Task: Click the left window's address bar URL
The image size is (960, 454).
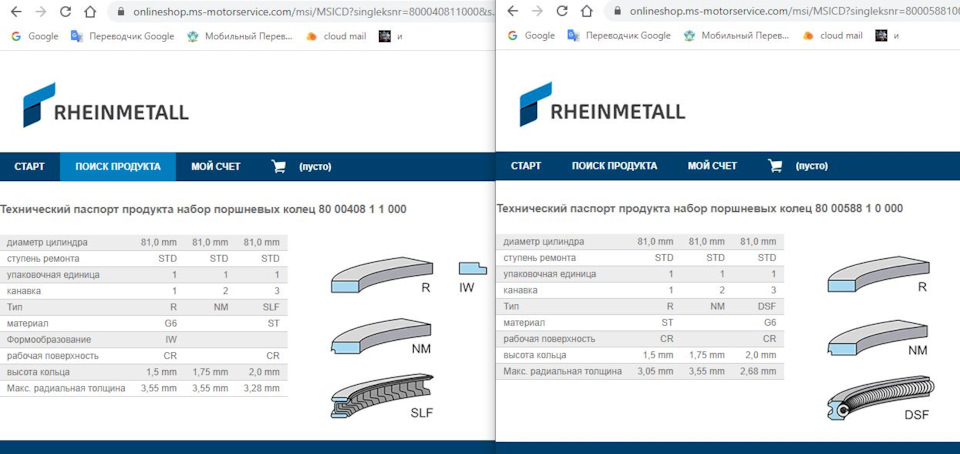Action: click(x=313, y=11)
